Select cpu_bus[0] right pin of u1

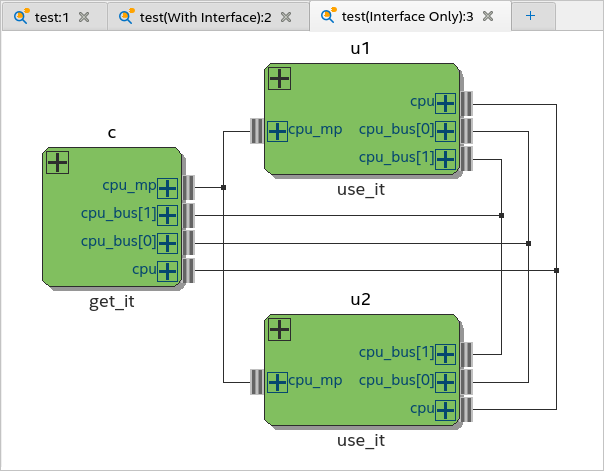point(466,131)
